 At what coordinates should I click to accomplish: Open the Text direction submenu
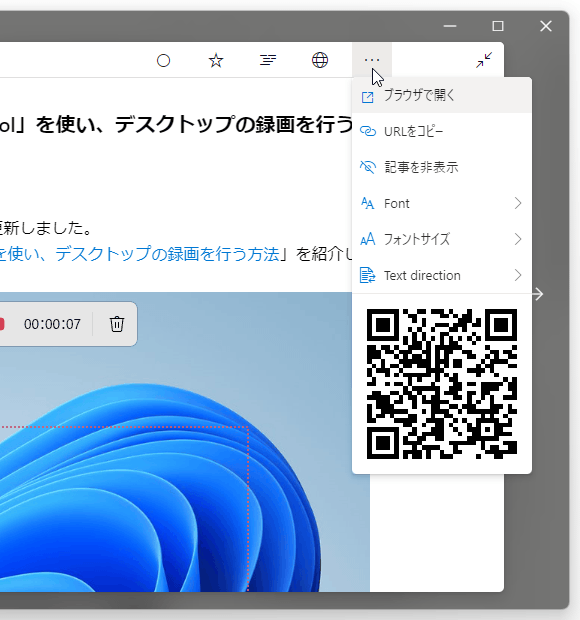442,275
